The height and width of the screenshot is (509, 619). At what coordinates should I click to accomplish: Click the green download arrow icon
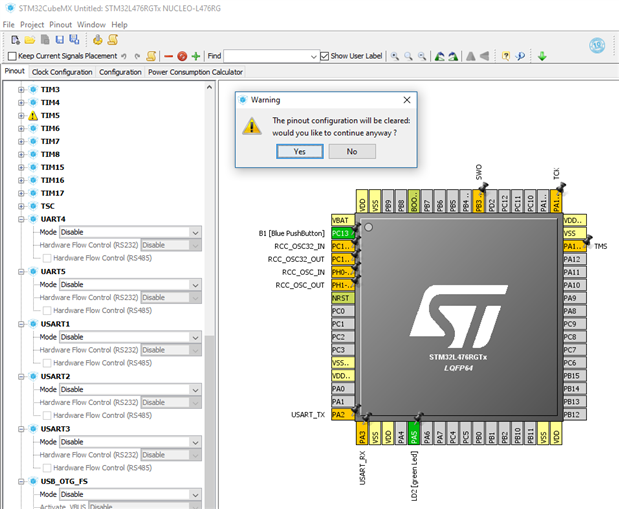tap(542, 56)
